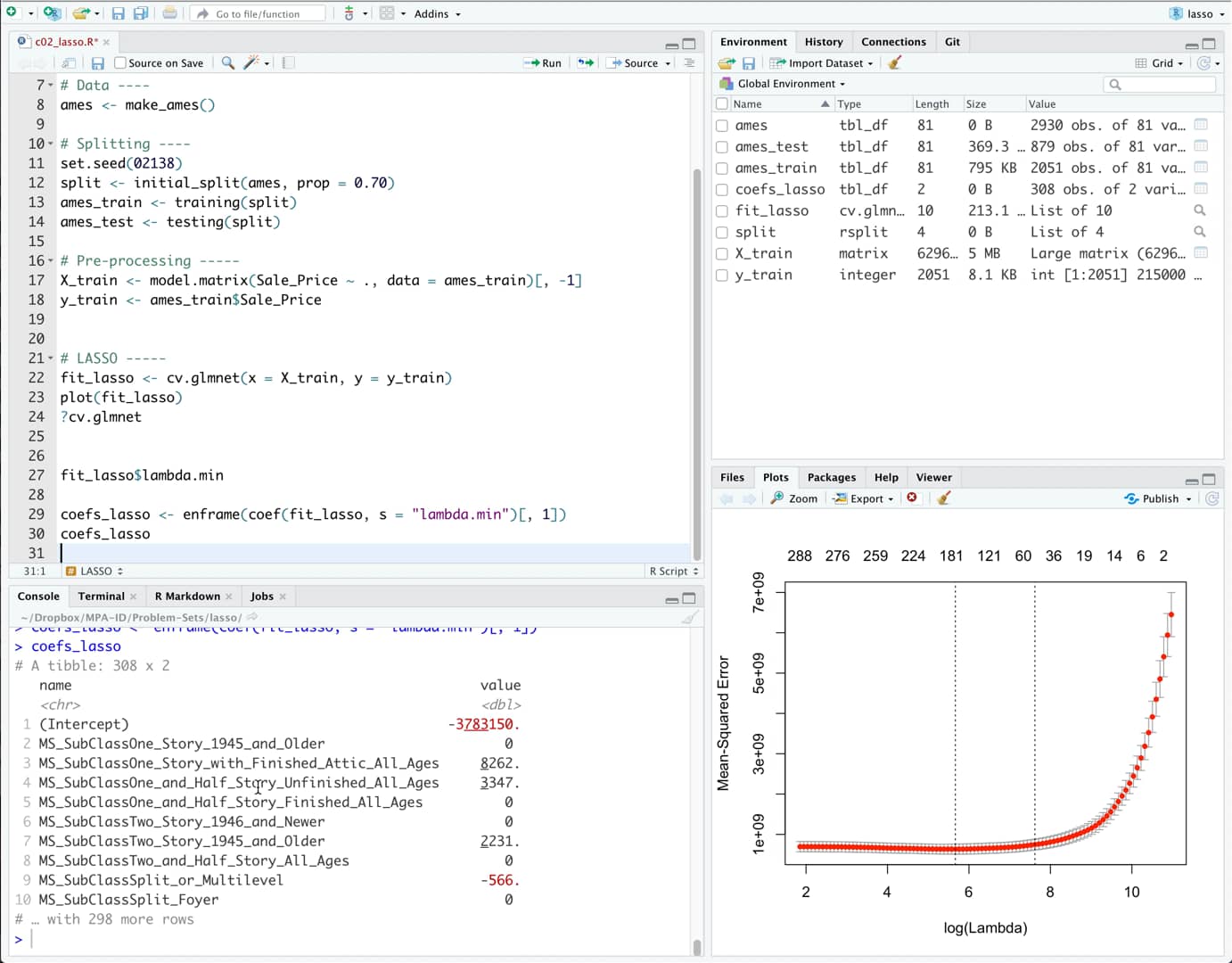Switch to the History tab
Screen dimensions: 1232x963
[x=823, y=42]
